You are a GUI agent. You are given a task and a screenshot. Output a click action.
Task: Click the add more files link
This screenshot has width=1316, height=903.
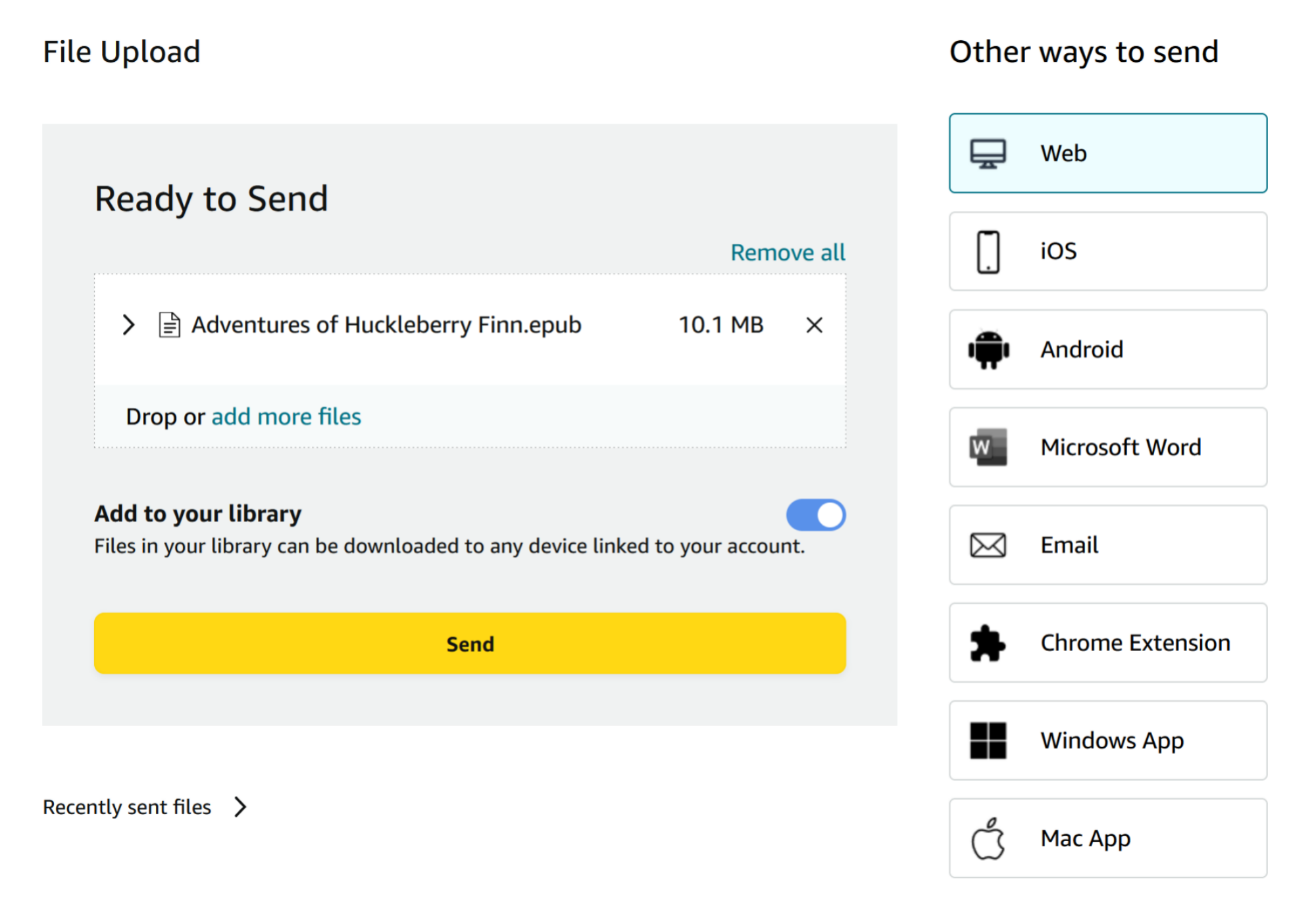(286, 416)
